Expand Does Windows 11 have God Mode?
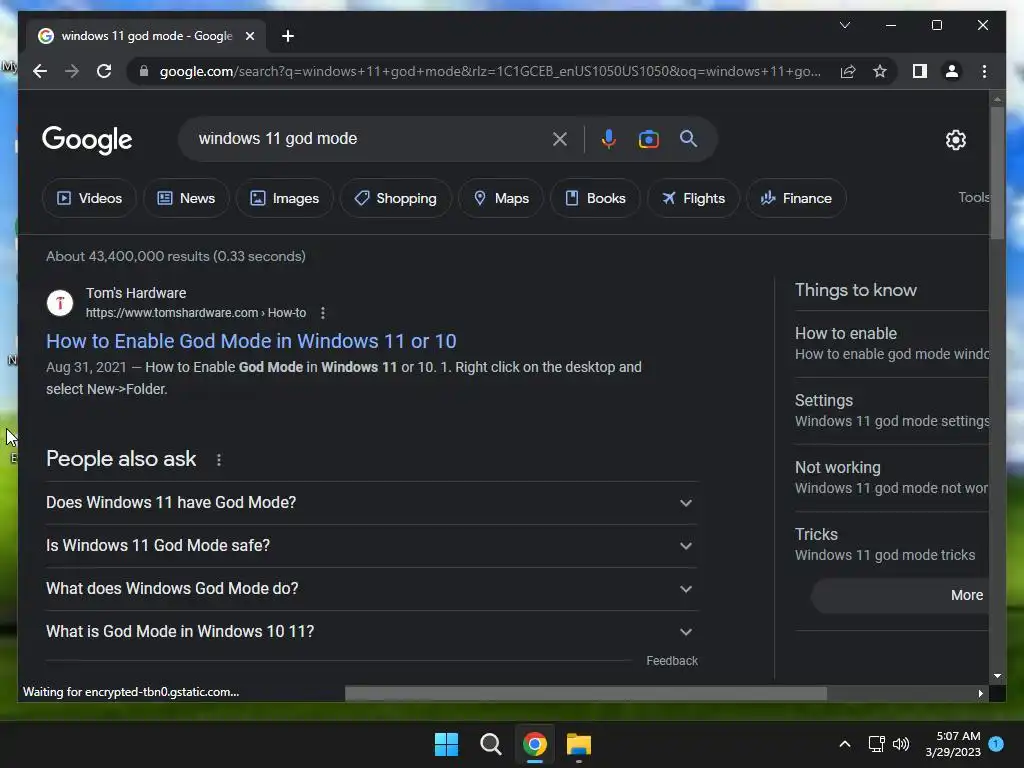The image size is (1024, 768). [x=372, y=503]
